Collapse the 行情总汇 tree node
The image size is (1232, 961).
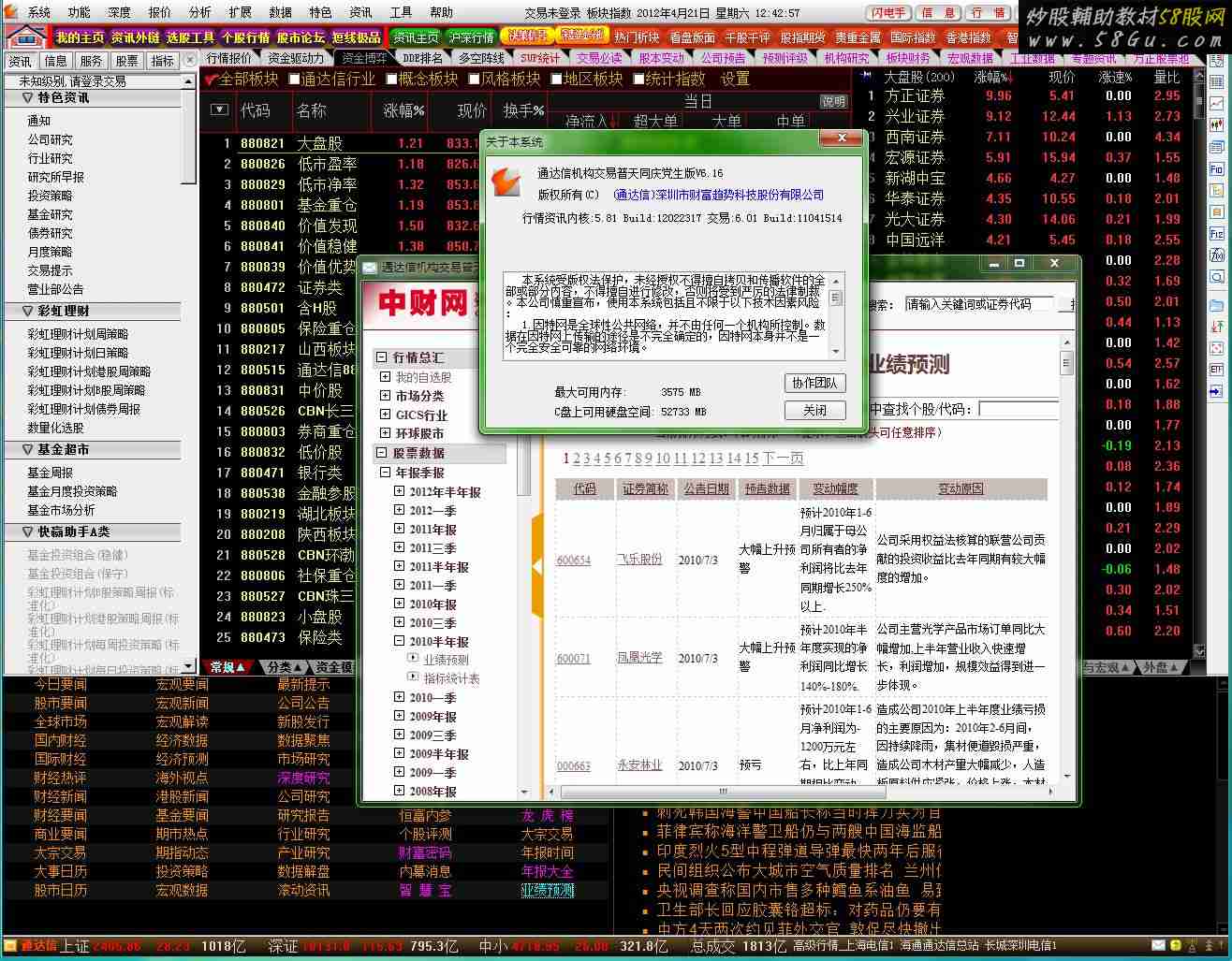381,357
